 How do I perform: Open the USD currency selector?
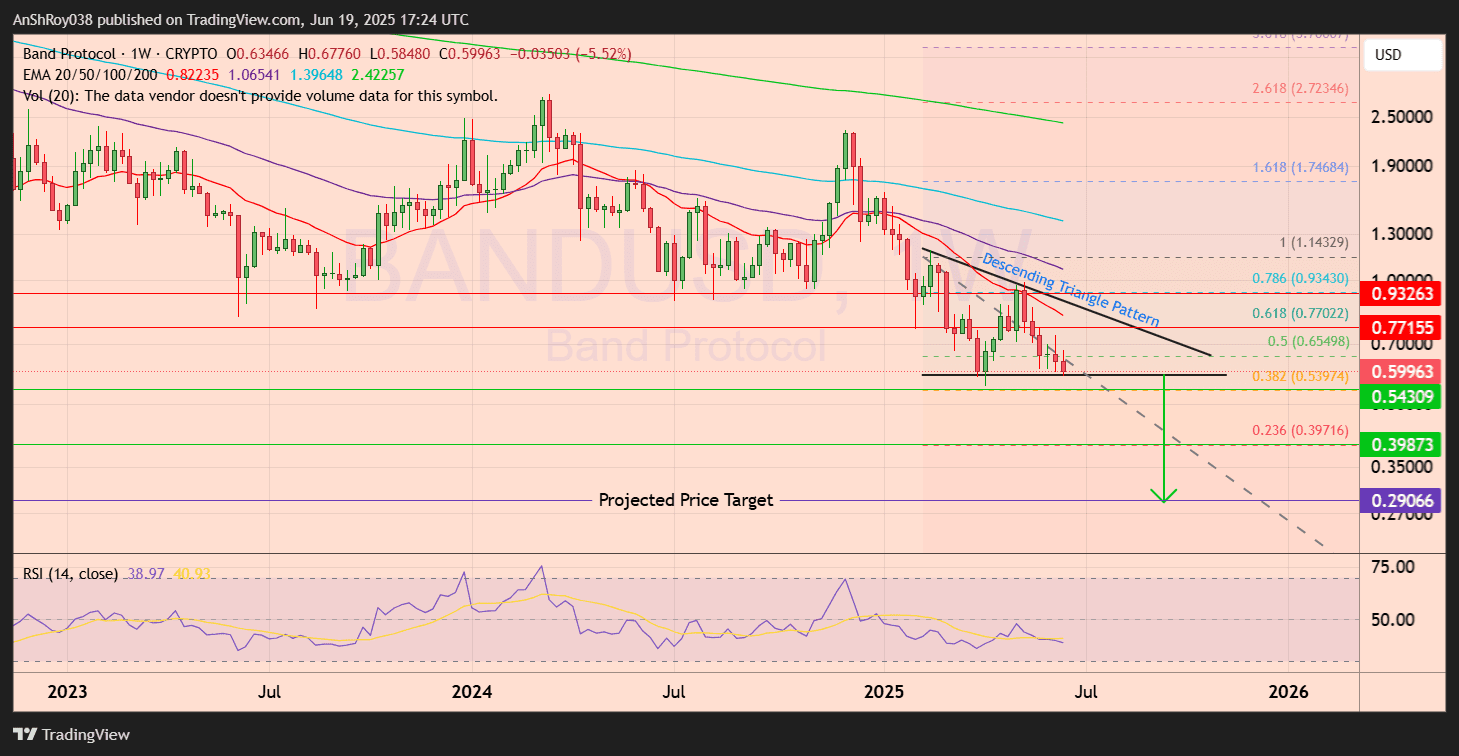[1400, 55]
